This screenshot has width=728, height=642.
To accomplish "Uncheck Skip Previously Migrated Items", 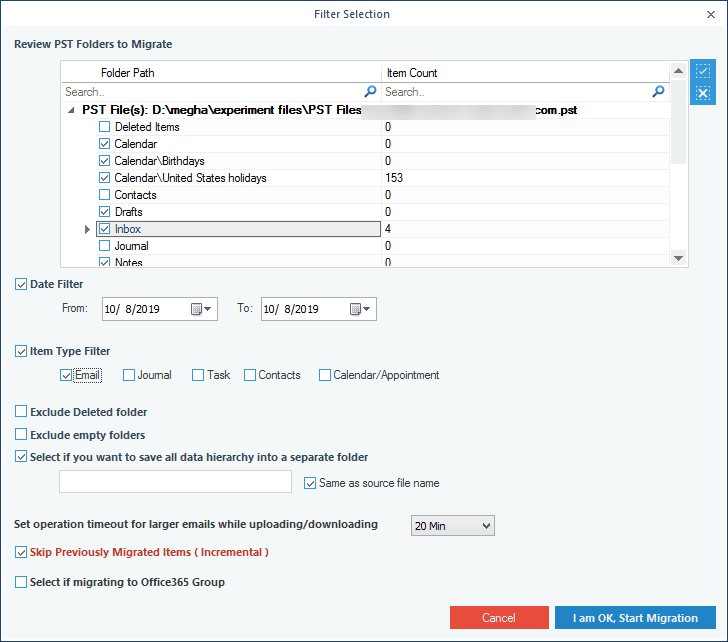I will (21, 552).
